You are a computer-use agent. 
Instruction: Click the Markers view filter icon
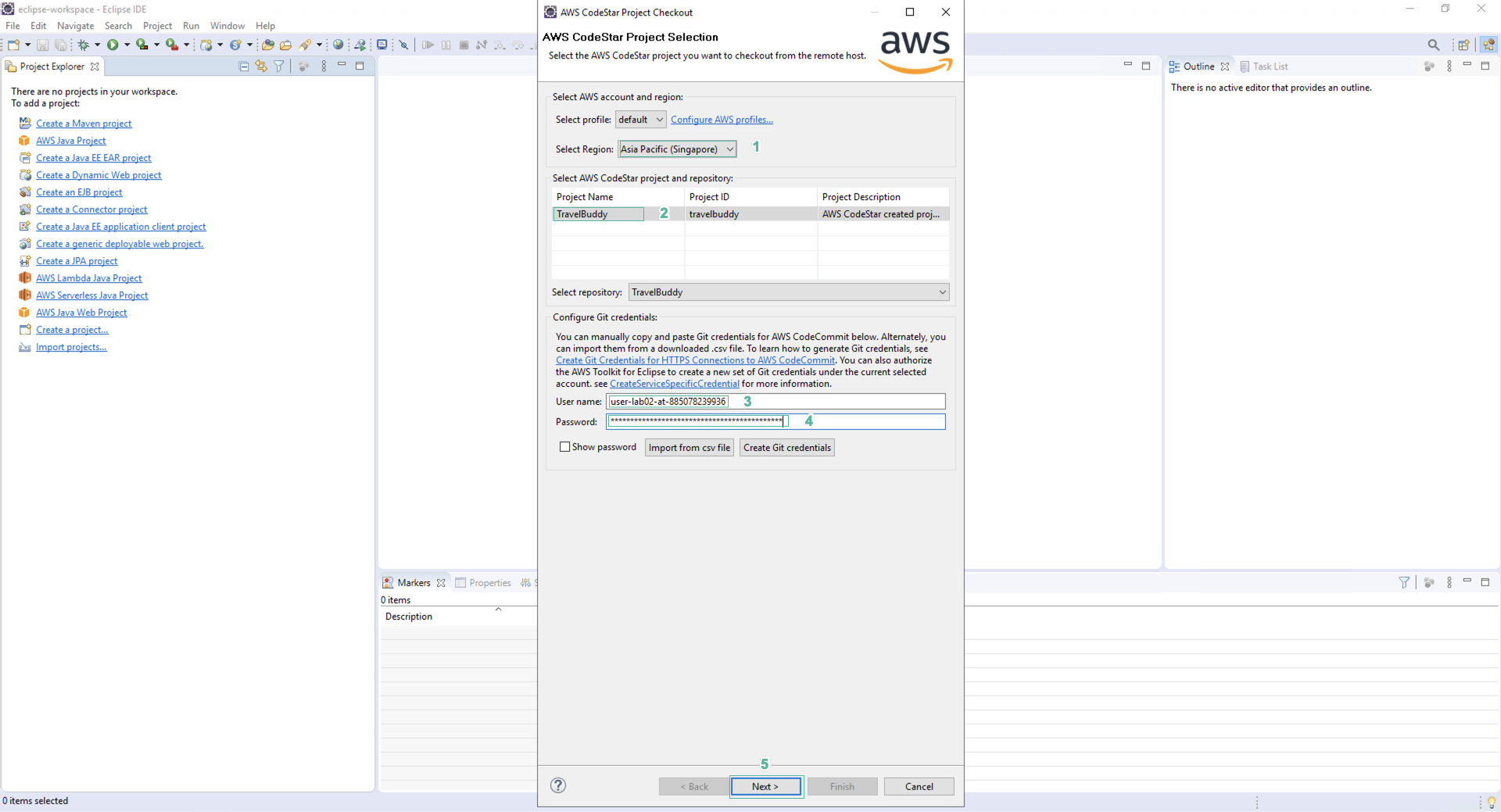[1404, 582]
